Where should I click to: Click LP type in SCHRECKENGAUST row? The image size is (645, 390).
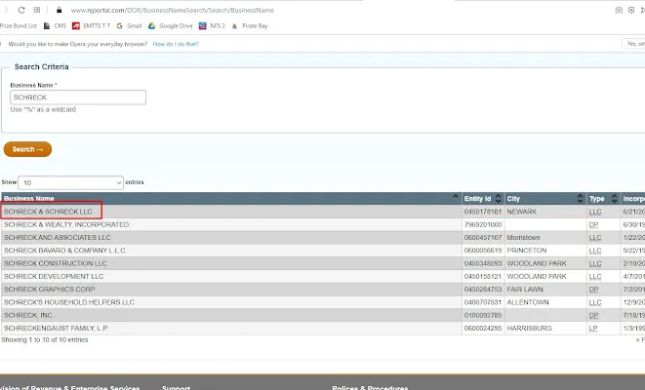click(x=593, y=328)
